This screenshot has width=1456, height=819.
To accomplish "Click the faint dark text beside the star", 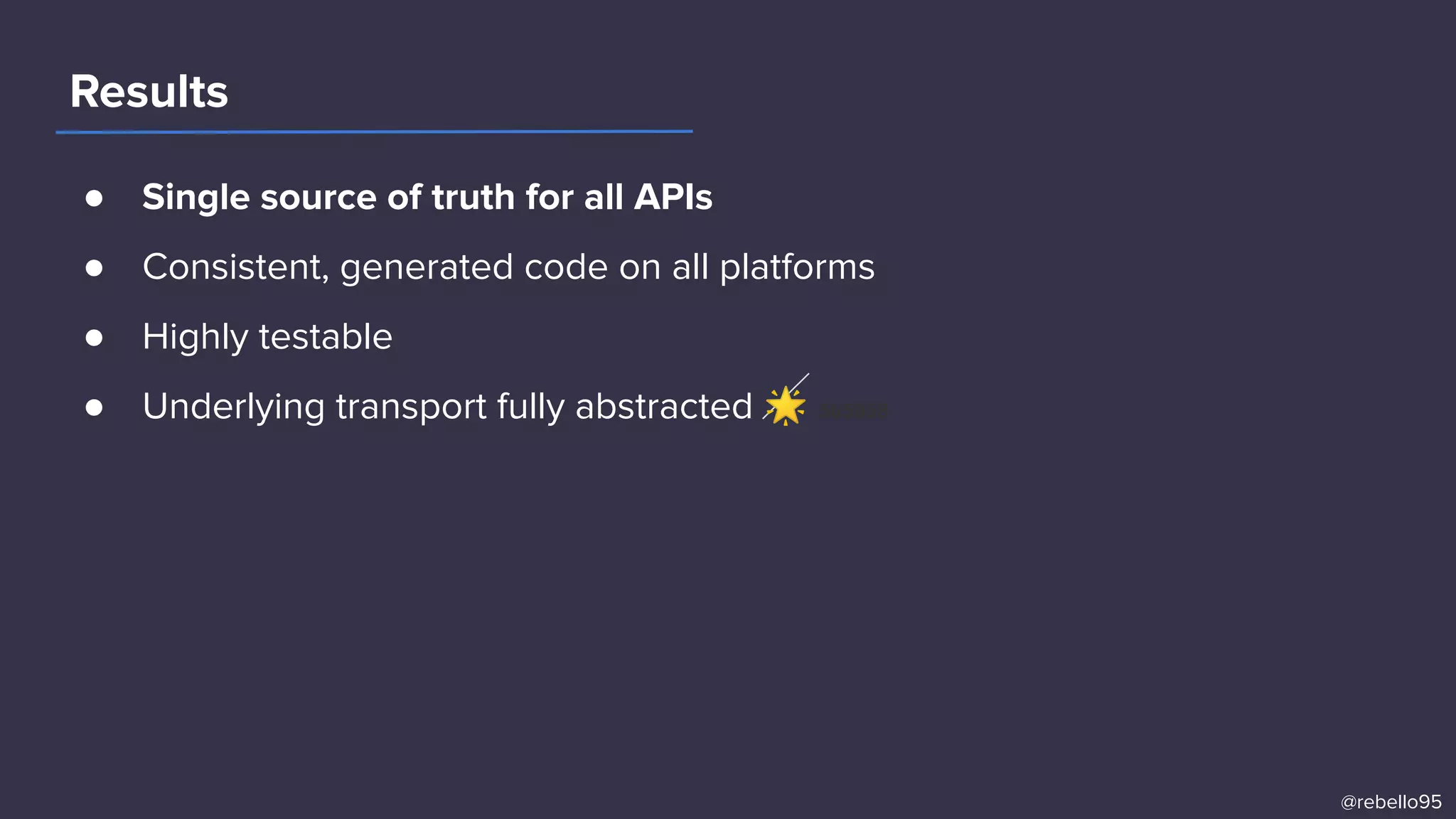I will 853,411.
